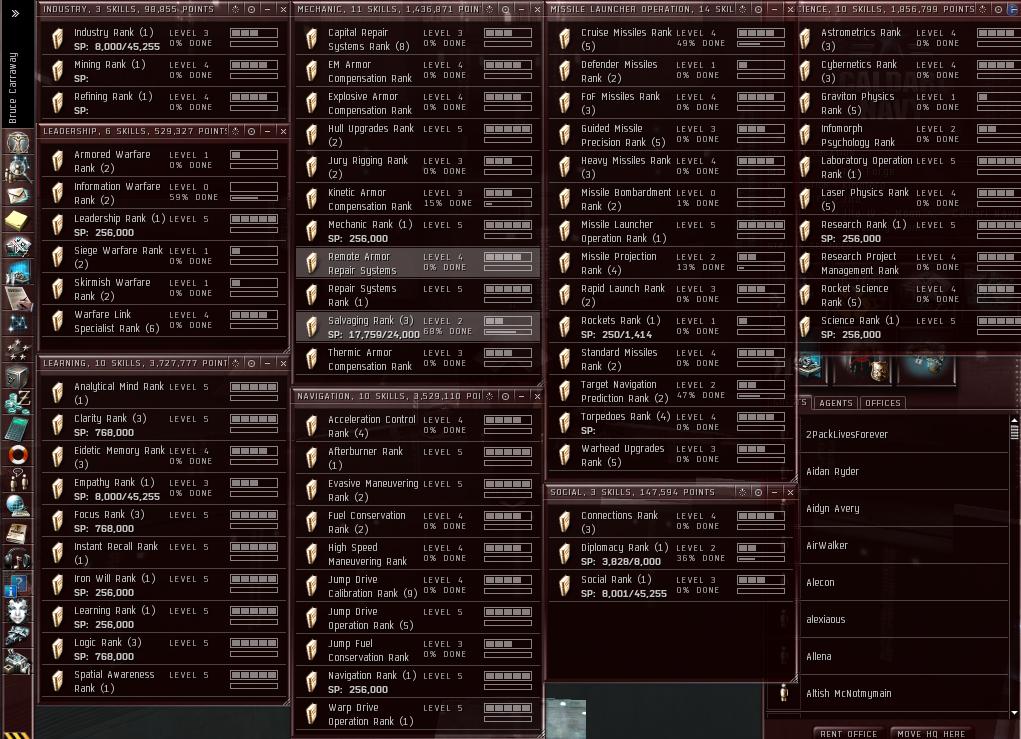
Task: Open the Wallet icon in sidebar
Action: 18,402
